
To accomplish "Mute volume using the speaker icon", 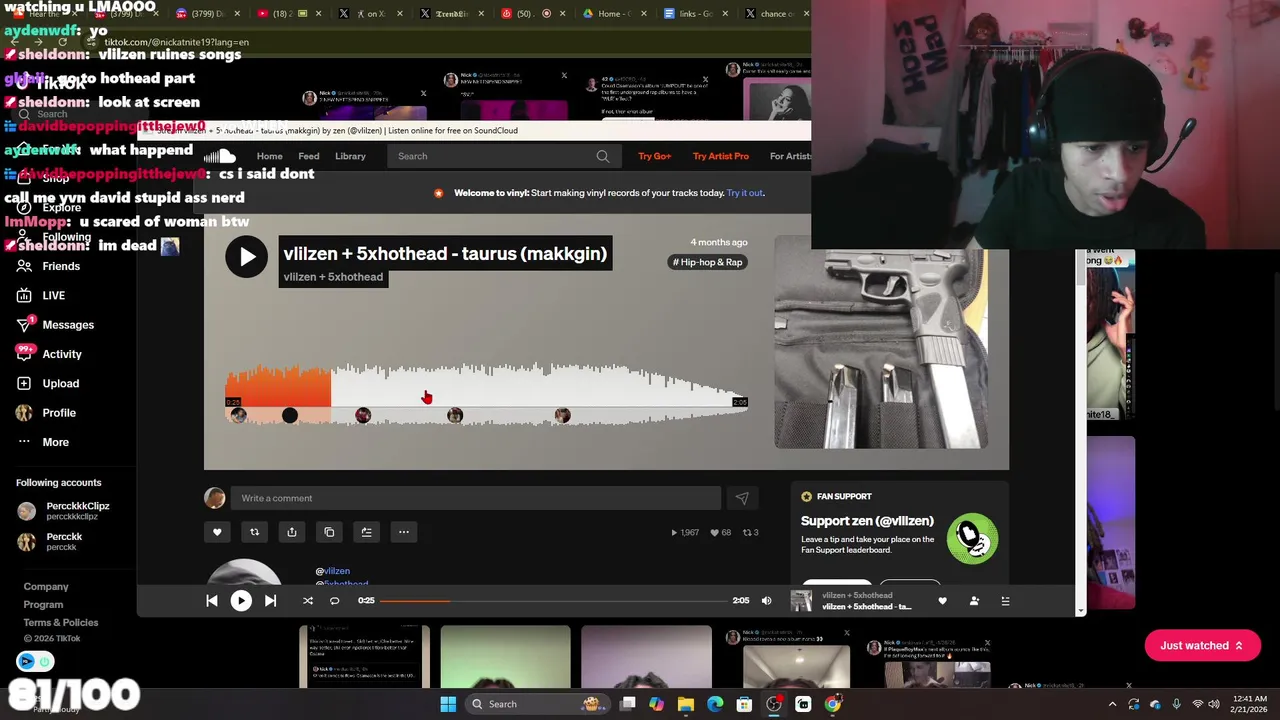I will pos(767,601).
